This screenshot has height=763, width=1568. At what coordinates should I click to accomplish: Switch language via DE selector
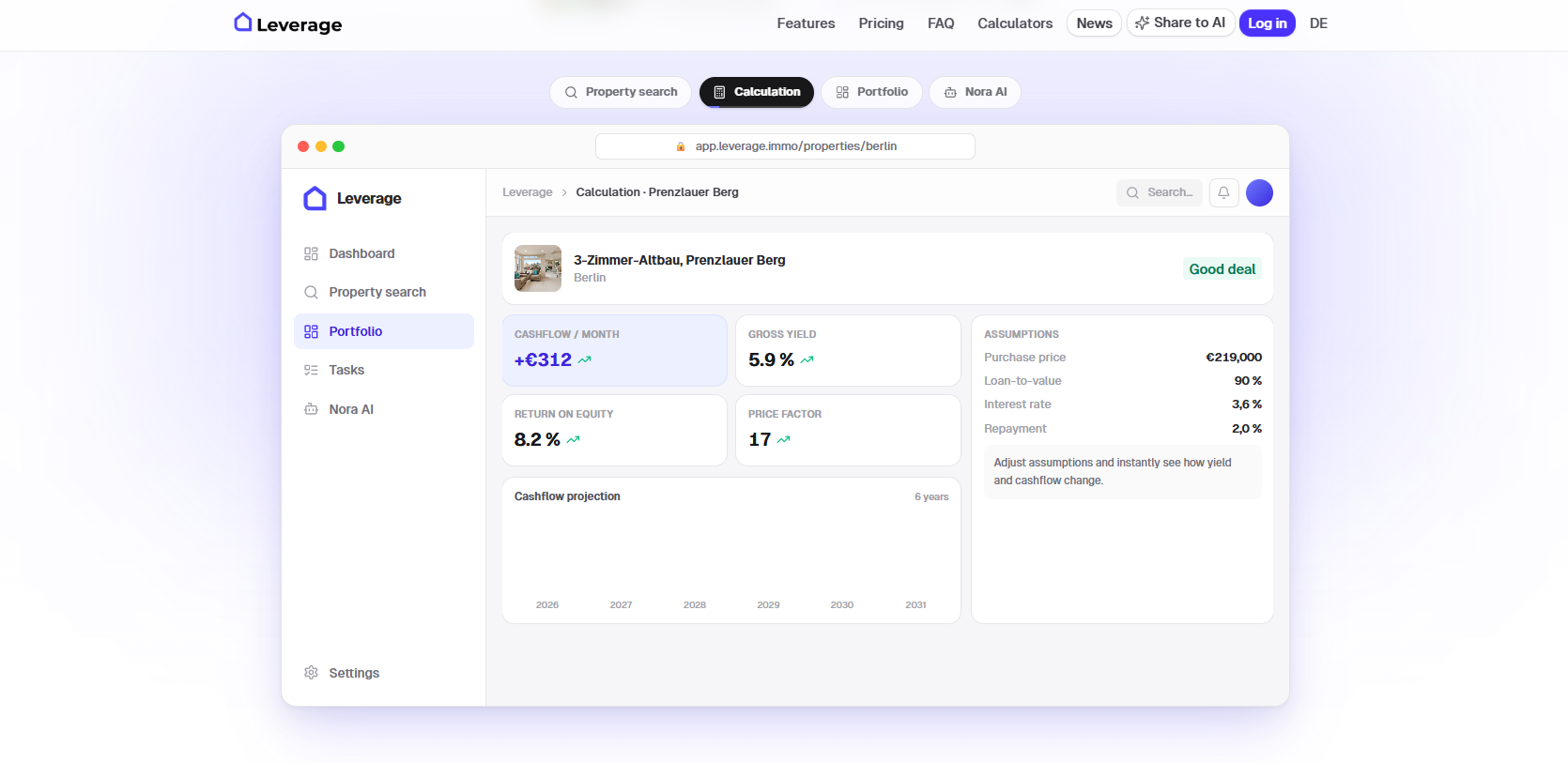1318,23
